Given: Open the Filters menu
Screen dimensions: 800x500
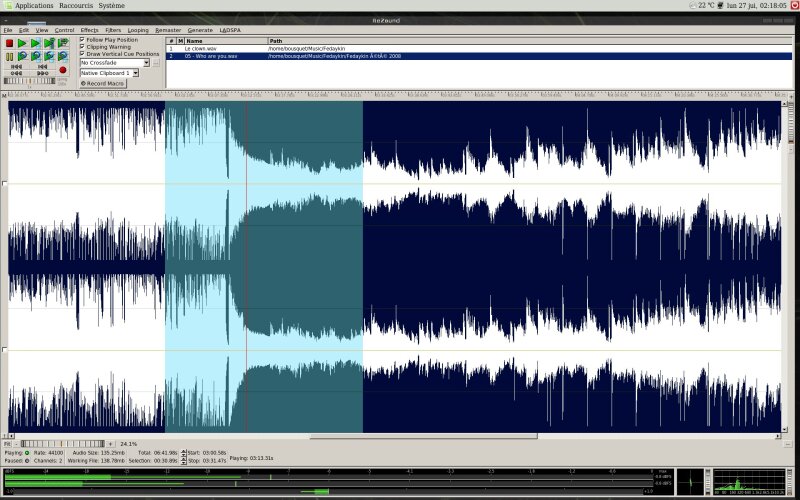Looking at the screenshot, I should coord(113,30).
